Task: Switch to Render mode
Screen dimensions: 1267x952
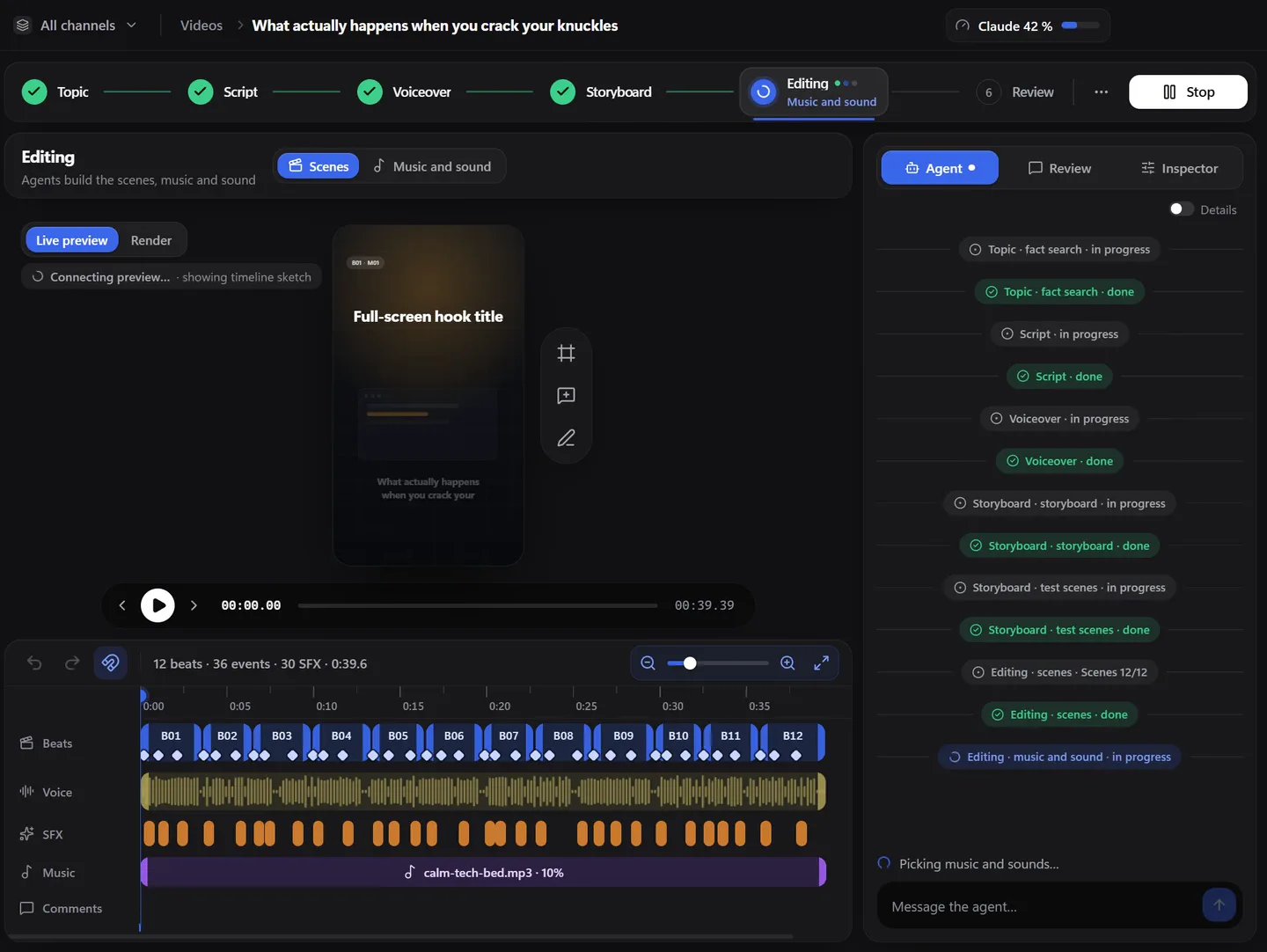Action: click(x=151, y=240)
